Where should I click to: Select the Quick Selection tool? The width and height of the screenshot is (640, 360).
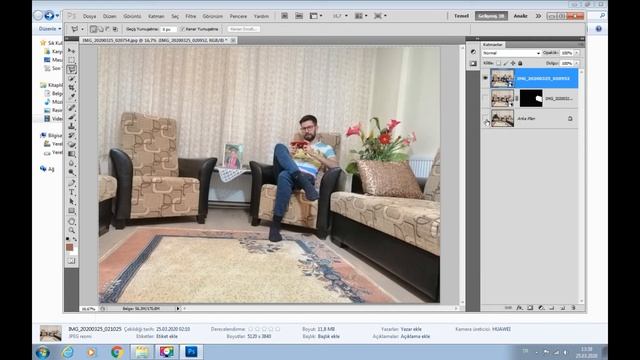(71, 78)
